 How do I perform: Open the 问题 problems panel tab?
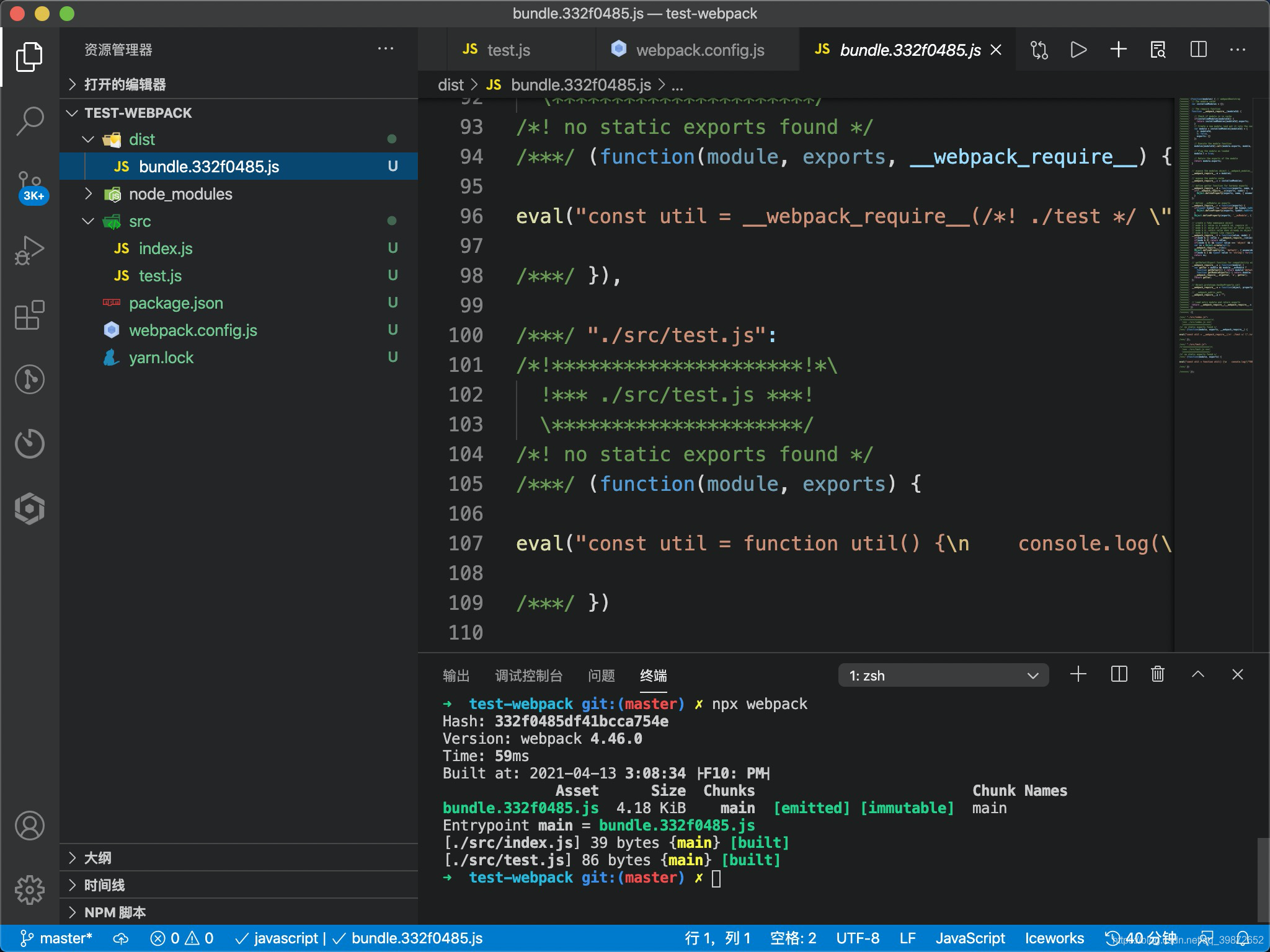click(x=601, y=676)
